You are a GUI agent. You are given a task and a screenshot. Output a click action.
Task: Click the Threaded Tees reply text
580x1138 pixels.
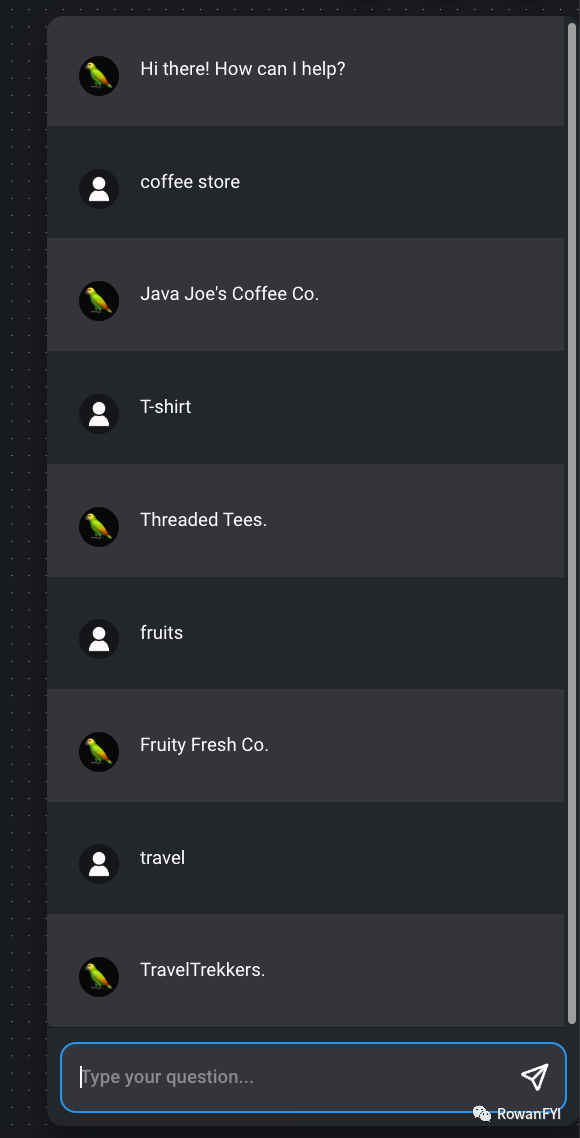(203, 520)
